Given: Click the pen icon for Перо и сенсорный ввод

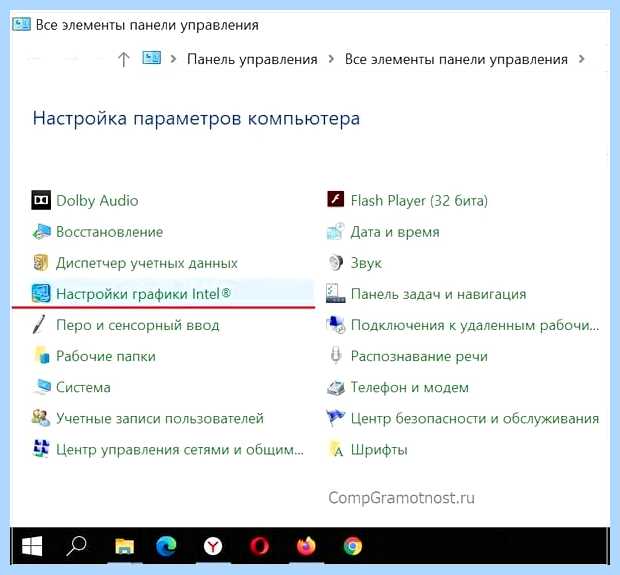Looking at the screenshot, I should (x=39, y=325).
